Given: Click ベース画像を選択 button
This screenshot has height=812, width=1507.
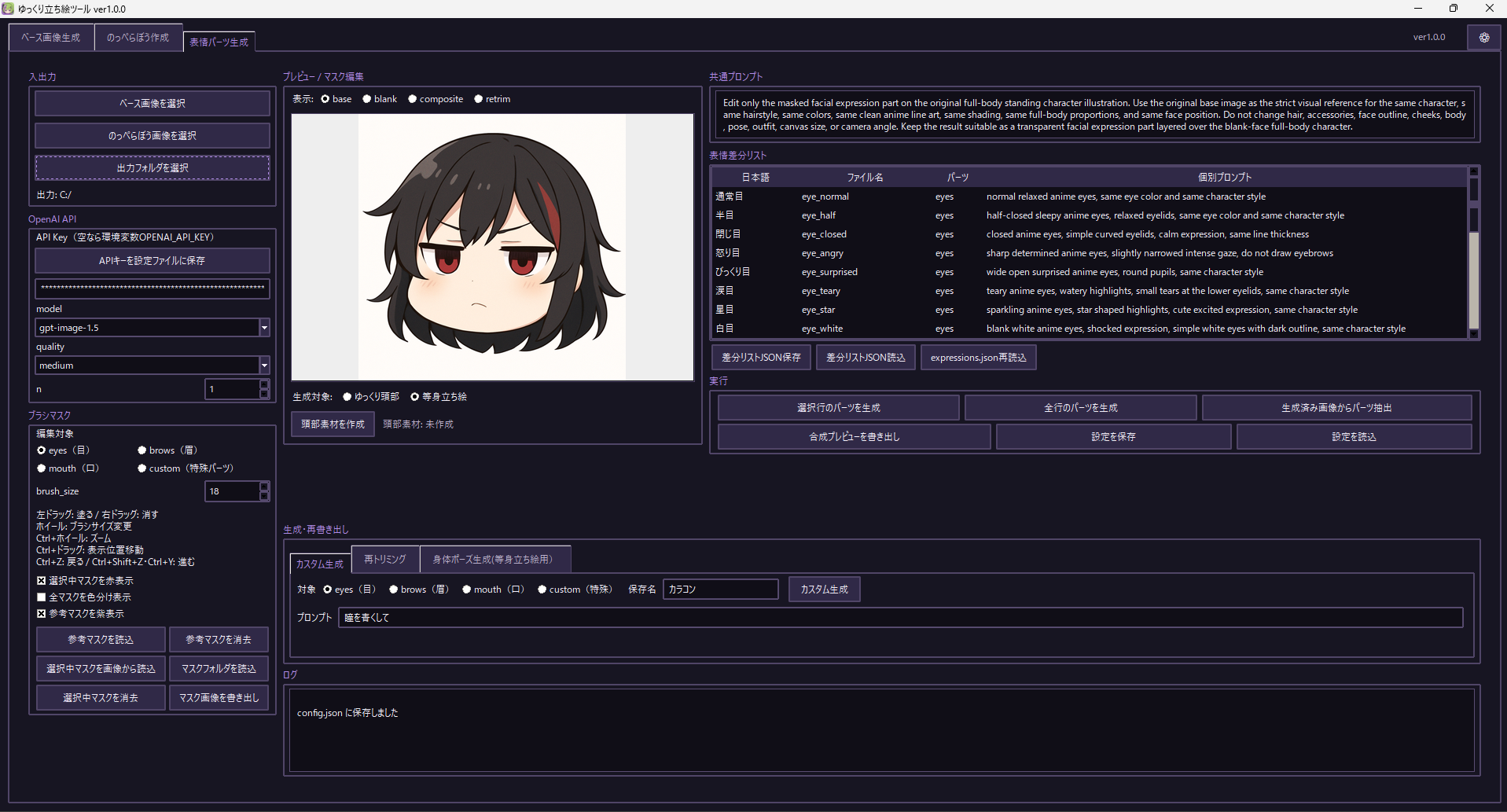Looking at the screenshot, I should click(153, 104).
